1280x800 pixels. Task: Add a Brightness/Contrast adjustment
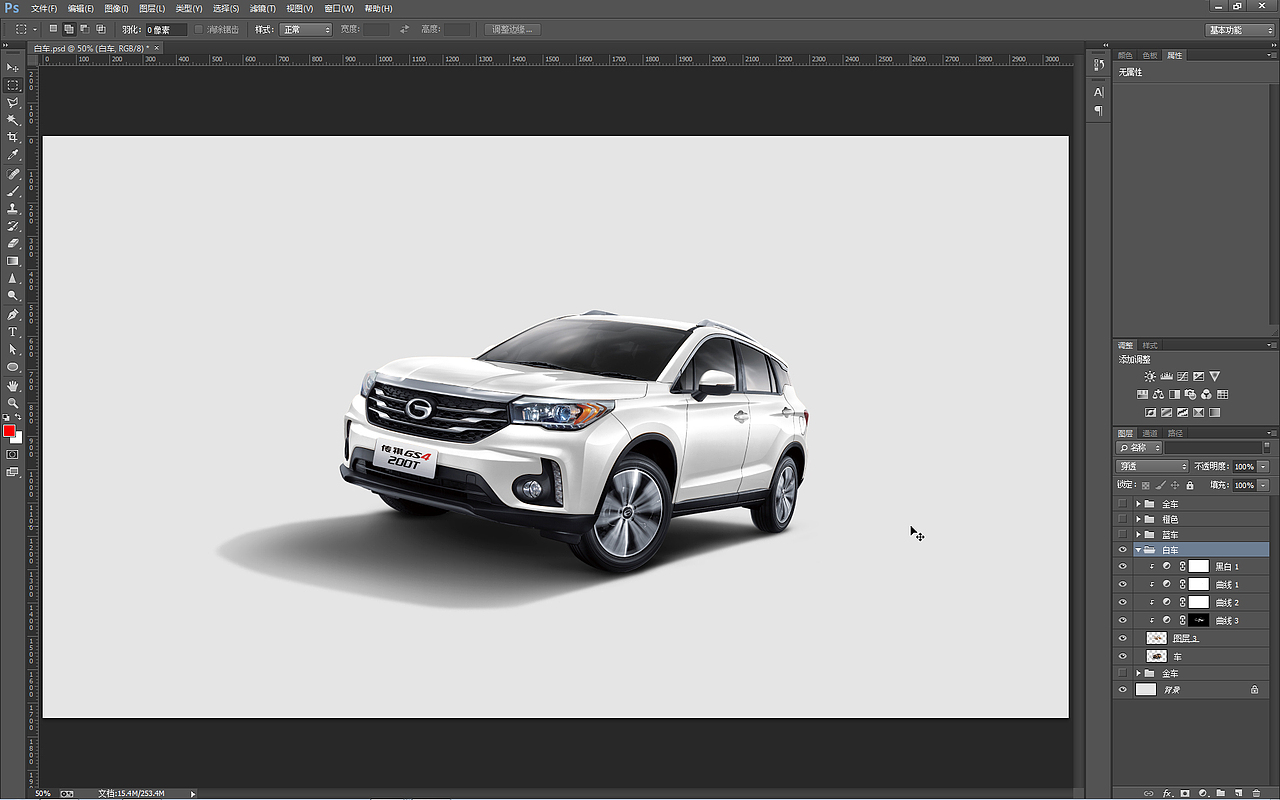tap(1150, 376)
